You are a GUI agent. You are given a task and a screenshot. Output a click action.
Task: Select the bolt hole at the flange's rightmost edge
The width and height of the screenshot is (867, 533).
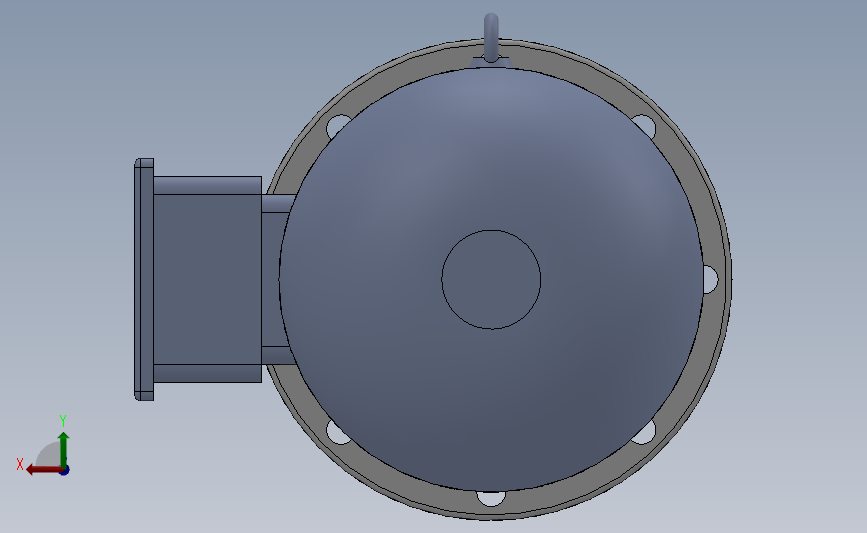711,279
